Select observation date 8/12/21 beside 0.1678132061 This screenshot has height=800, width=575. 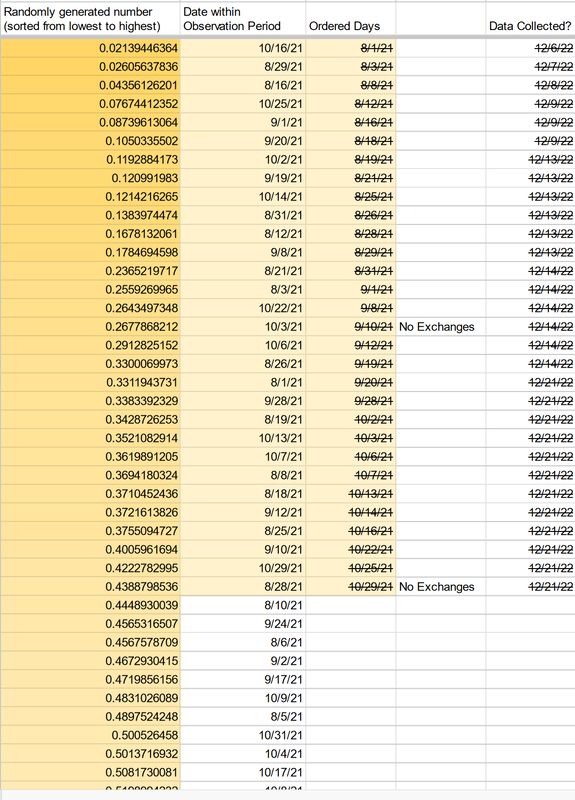pyautogui.click(x=243, y=234)
